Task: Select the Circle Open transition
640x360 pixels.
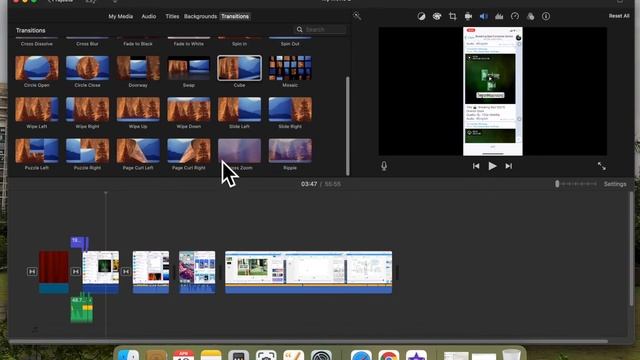Action: [x=37, y=68]
